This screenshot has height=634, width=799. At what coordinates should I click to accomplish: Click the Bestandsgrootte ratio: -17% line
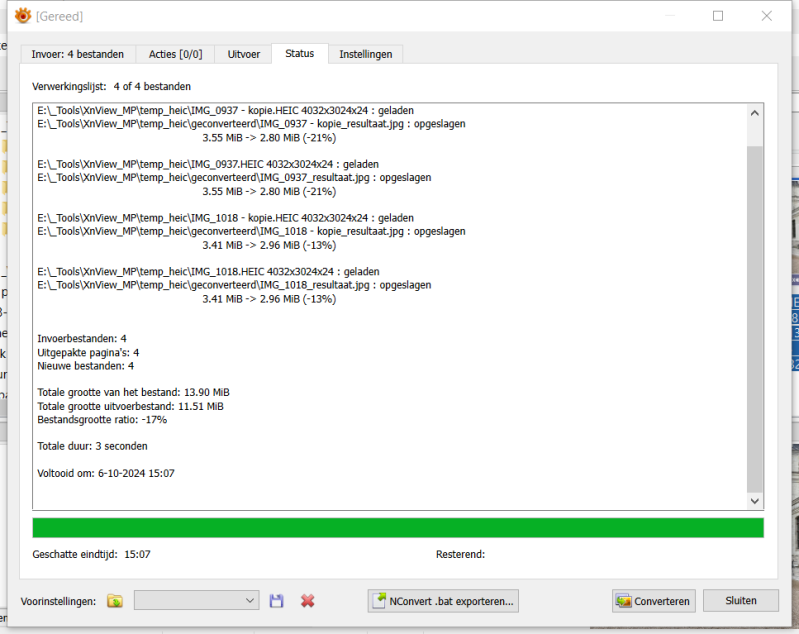102,419
